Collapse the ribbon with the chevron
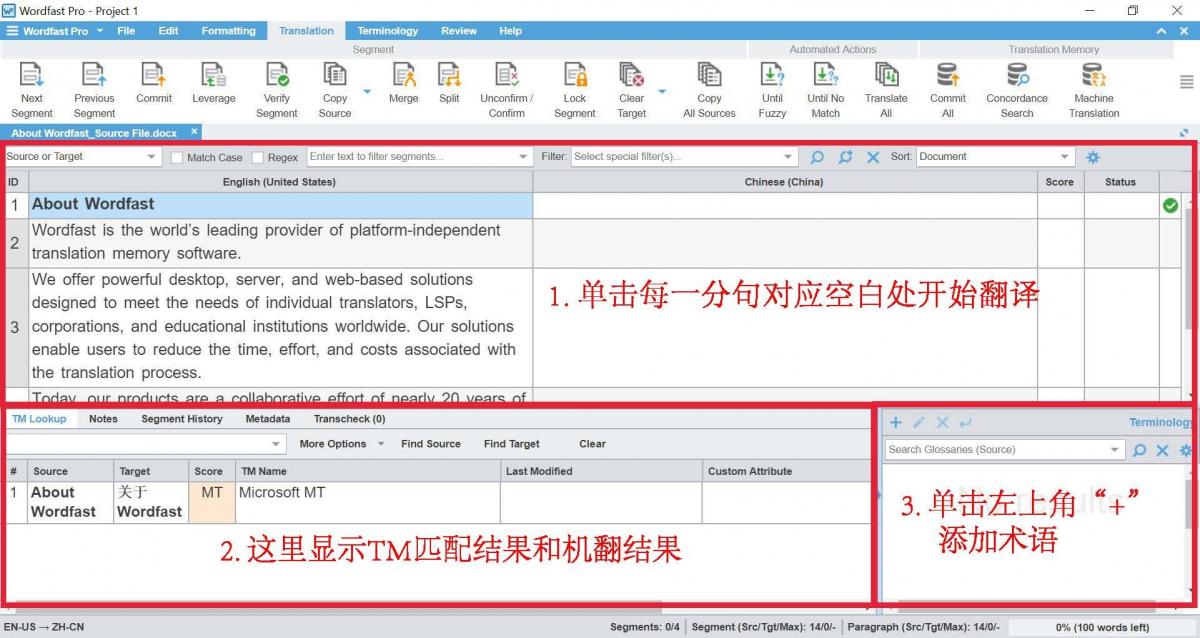1200x638 pixels. (x=1160, y=31)
